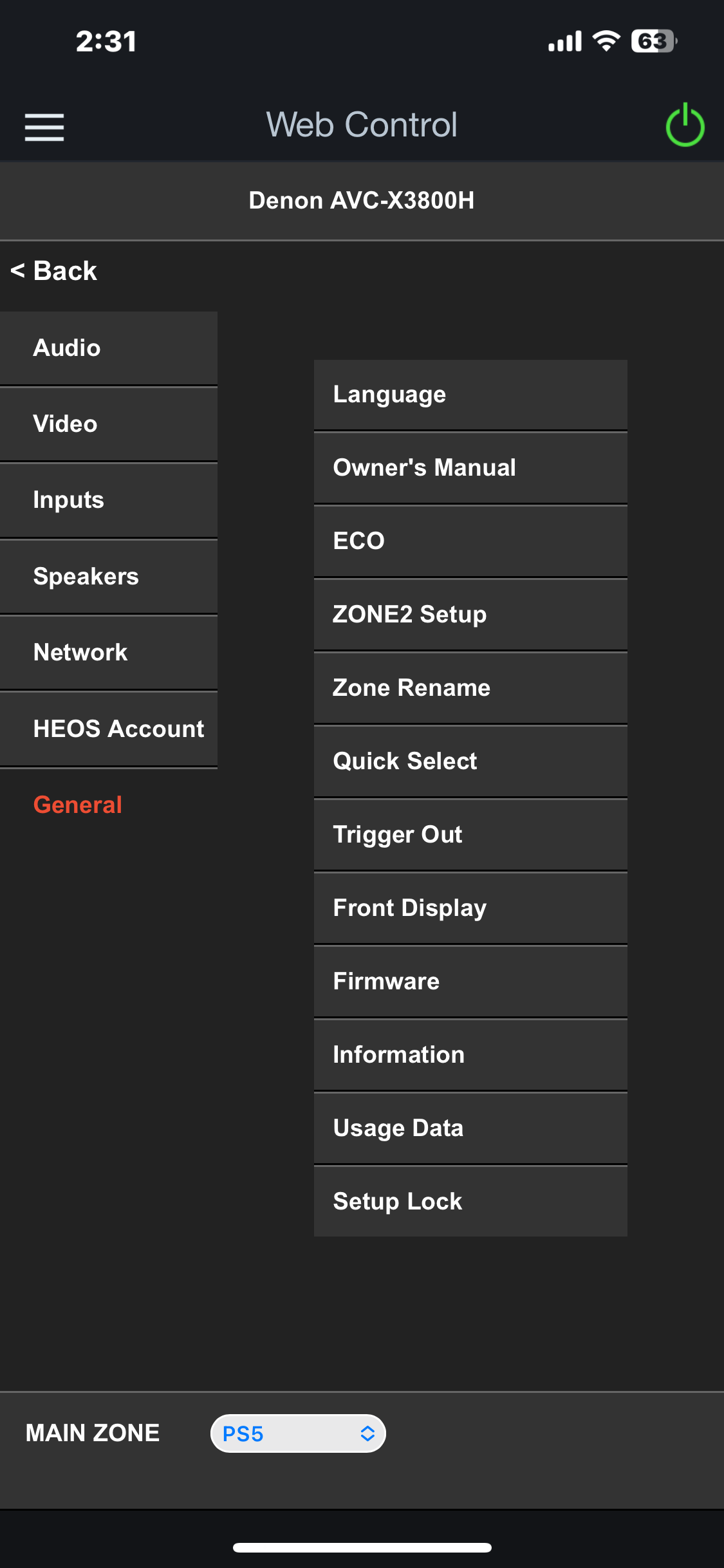Select the Network category

(x=108, y=653)
